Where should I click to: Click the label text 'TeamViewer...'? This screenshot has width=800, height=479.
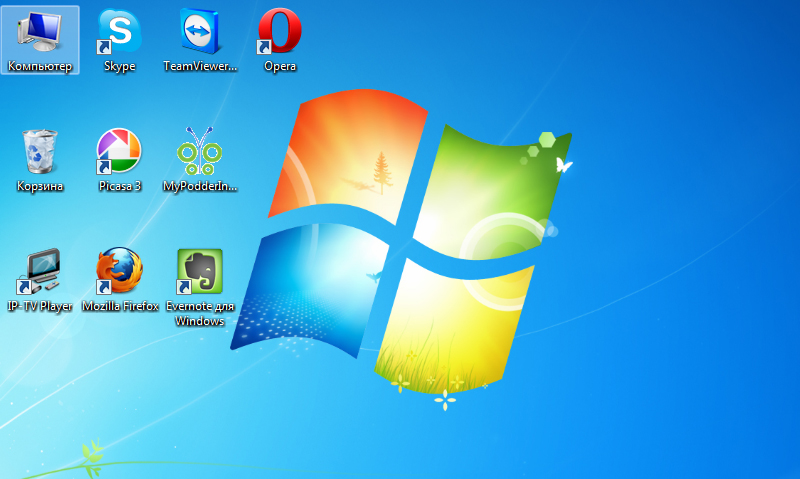(200, 66)
